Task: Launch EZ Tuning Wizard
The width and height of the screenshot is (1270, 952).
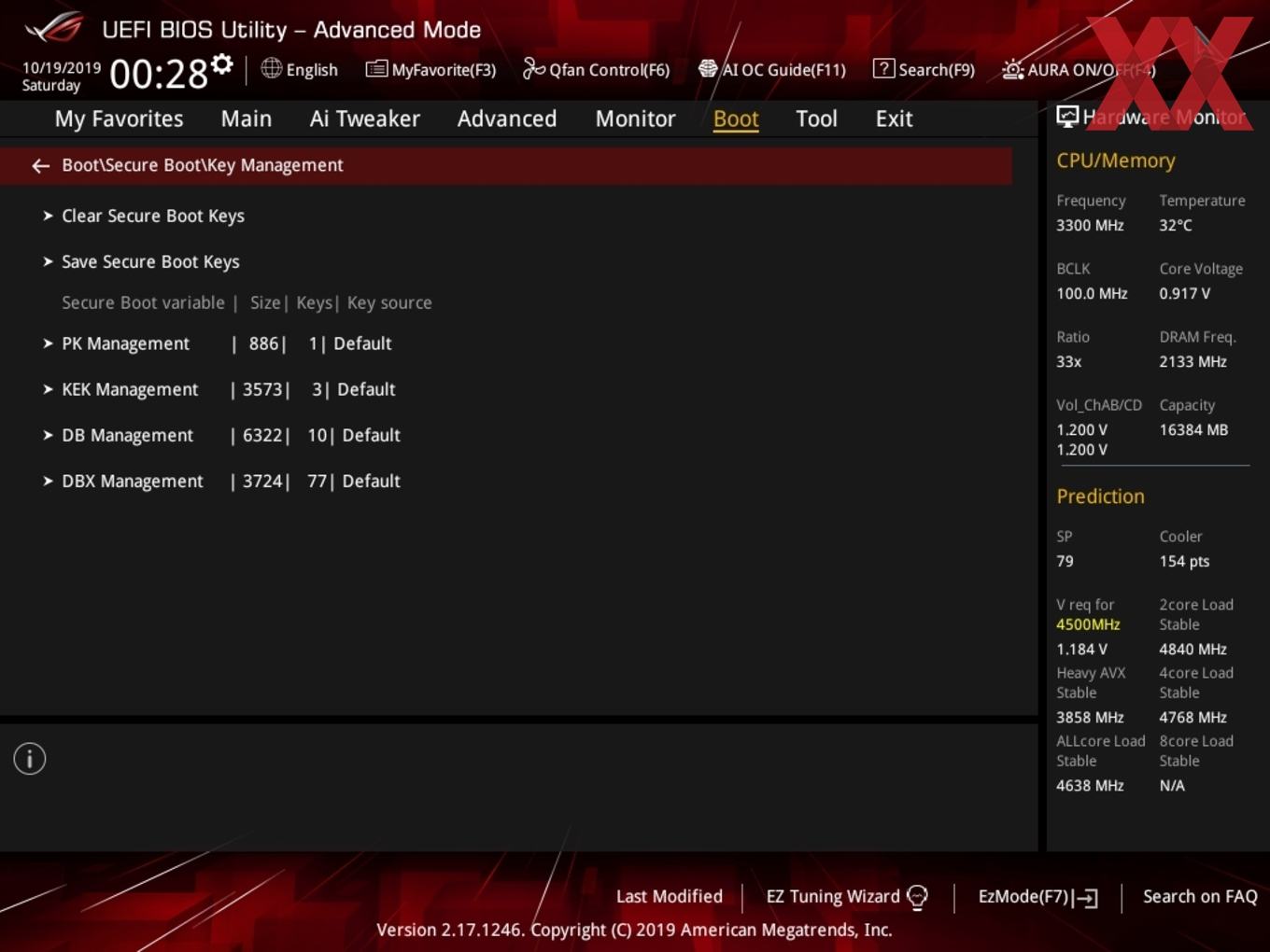Action: (847, 897)
